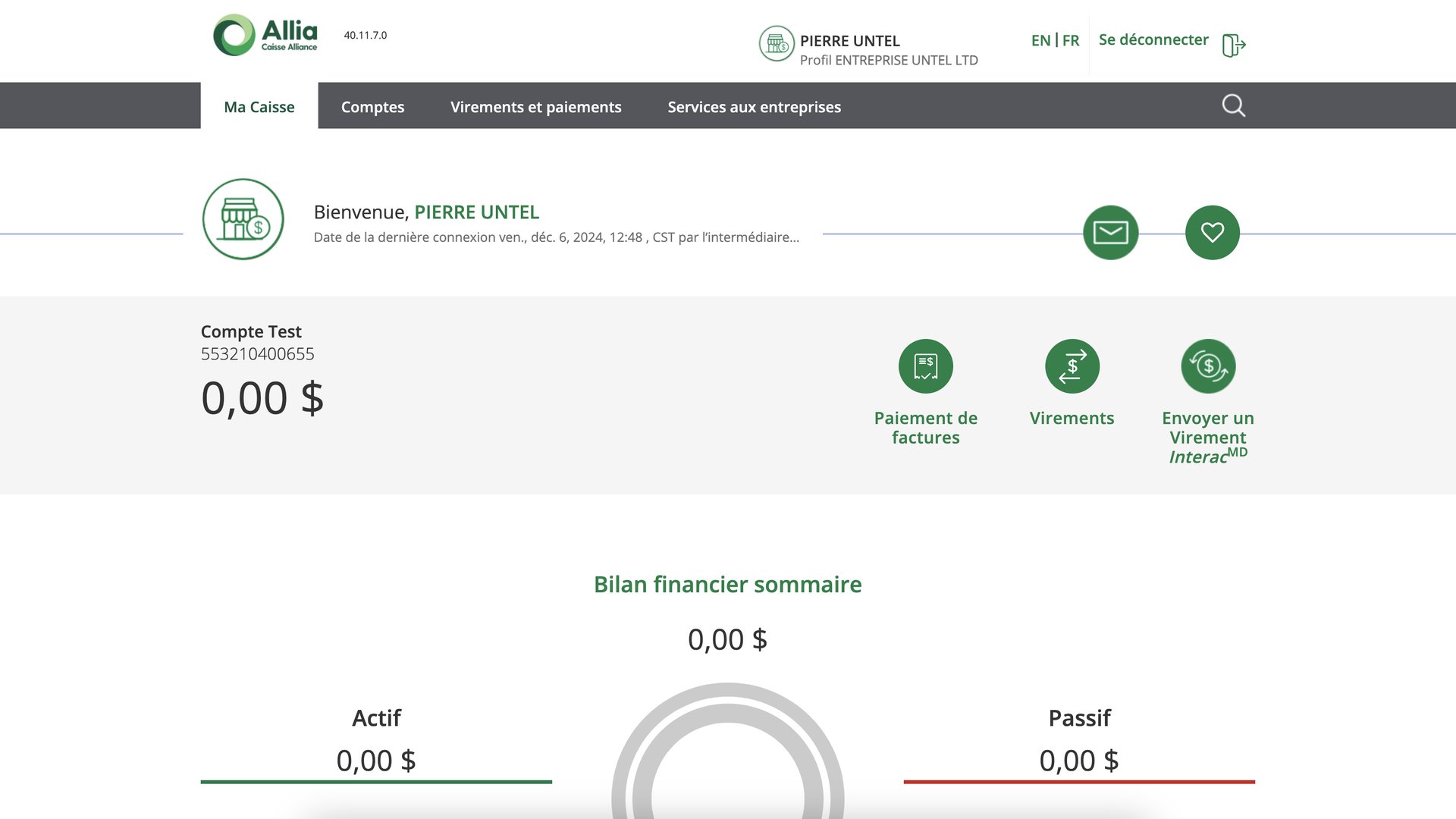This screenshot has height=819, width=1456.
Task: Open the Services aux entreprises menu
Action: 754,107
